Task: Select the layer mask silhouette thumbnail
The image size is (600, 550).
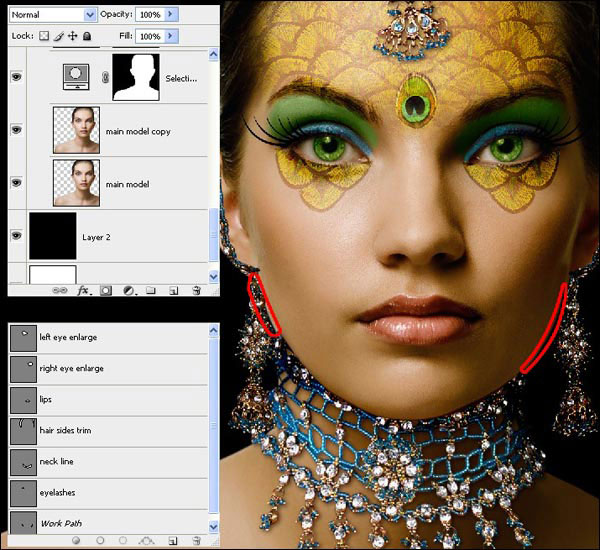Action: [x=136, y=77]
